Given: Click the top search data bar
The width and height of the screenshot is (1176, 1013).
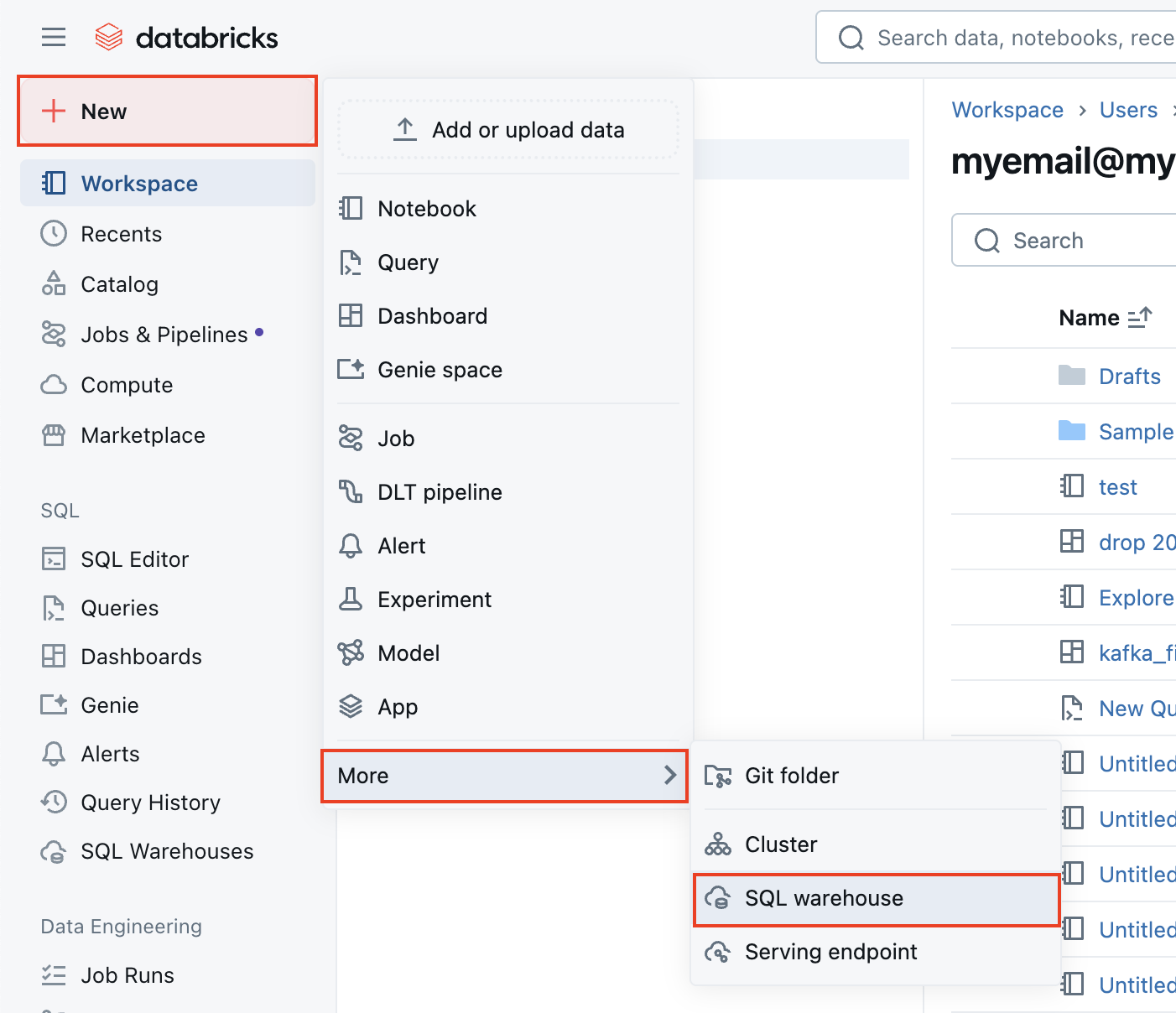Looking at the screenshot, I should (x=996, y=38).
